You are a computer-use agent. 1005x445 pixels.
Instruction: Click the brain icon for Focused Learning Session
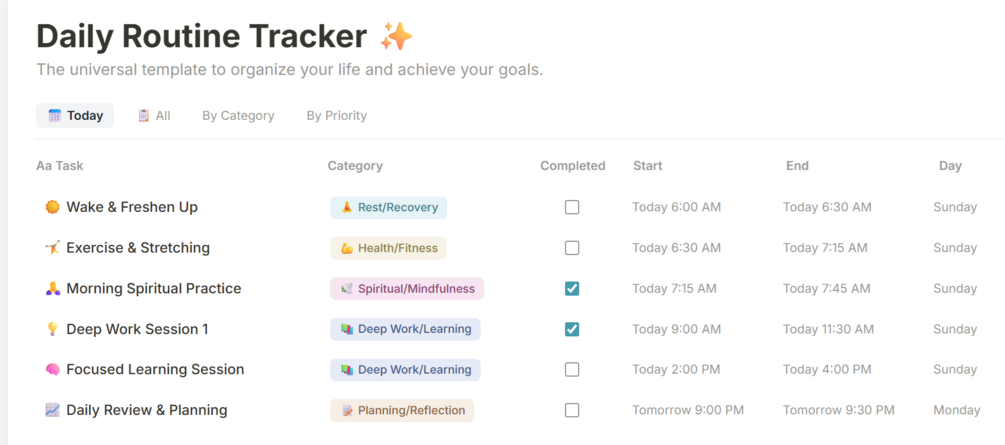[53, 369]
